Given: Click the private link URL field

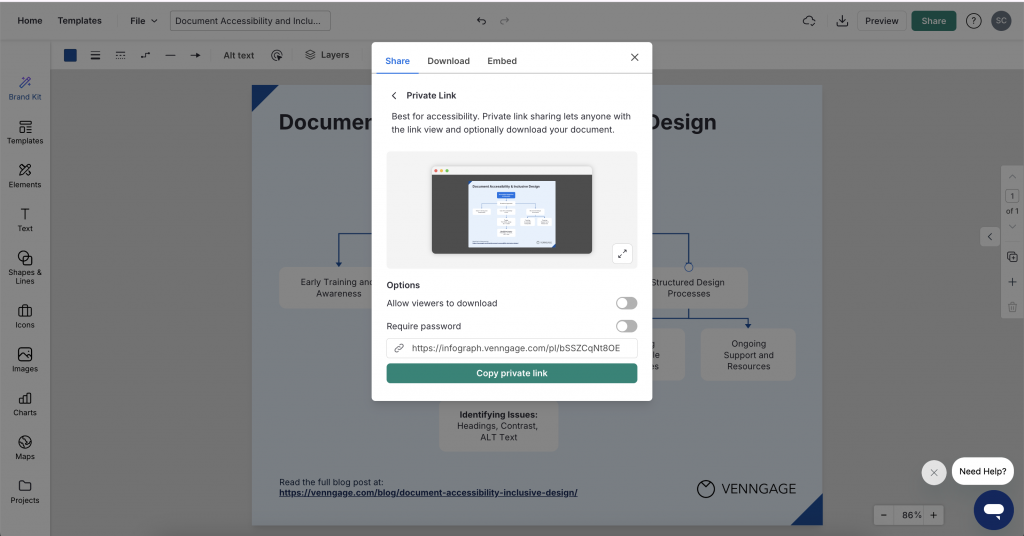Looking at the screenshot, I should 511,348.
